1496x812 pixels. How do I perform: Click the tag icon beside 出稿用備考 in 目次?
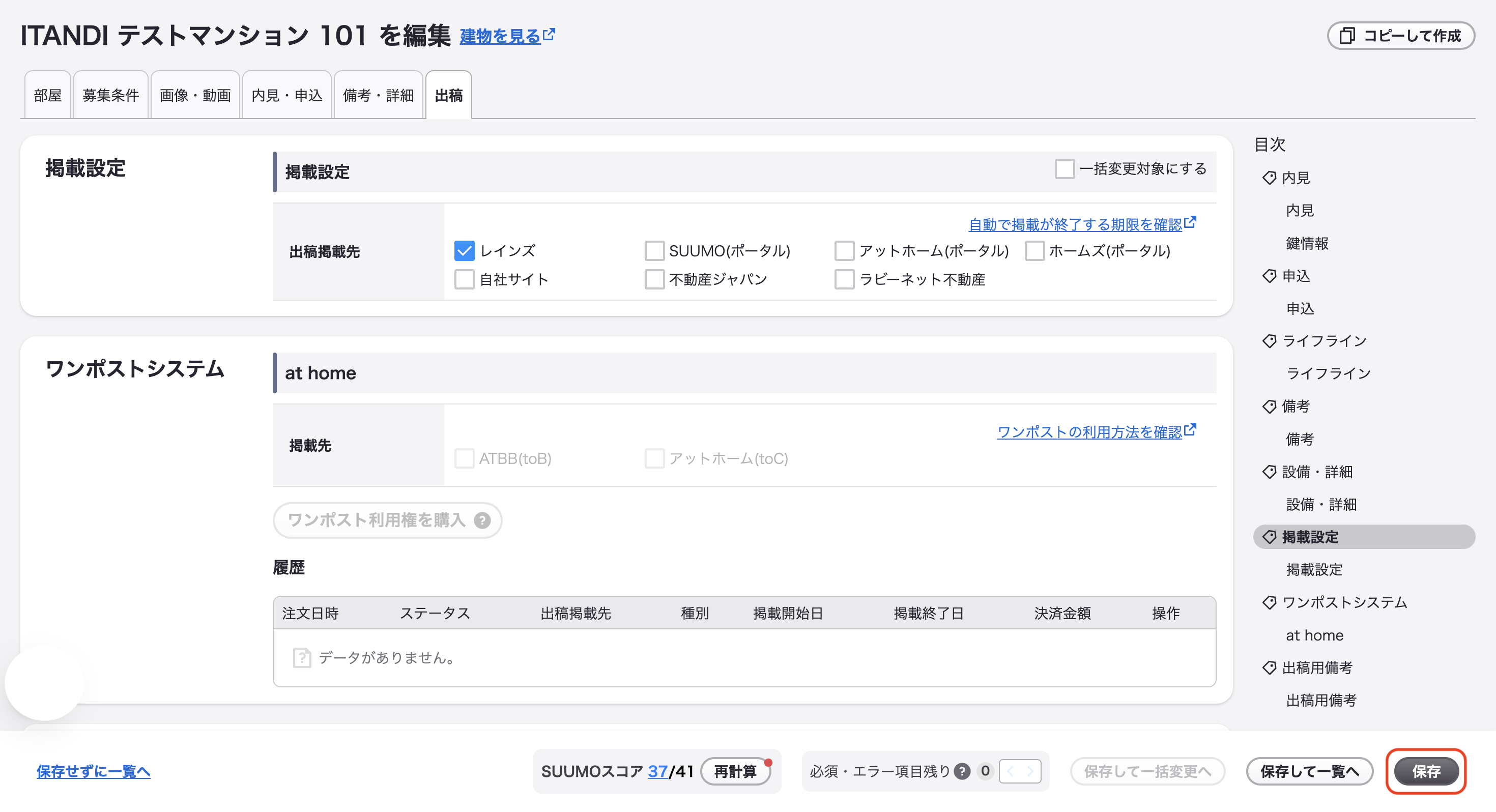1269,668
